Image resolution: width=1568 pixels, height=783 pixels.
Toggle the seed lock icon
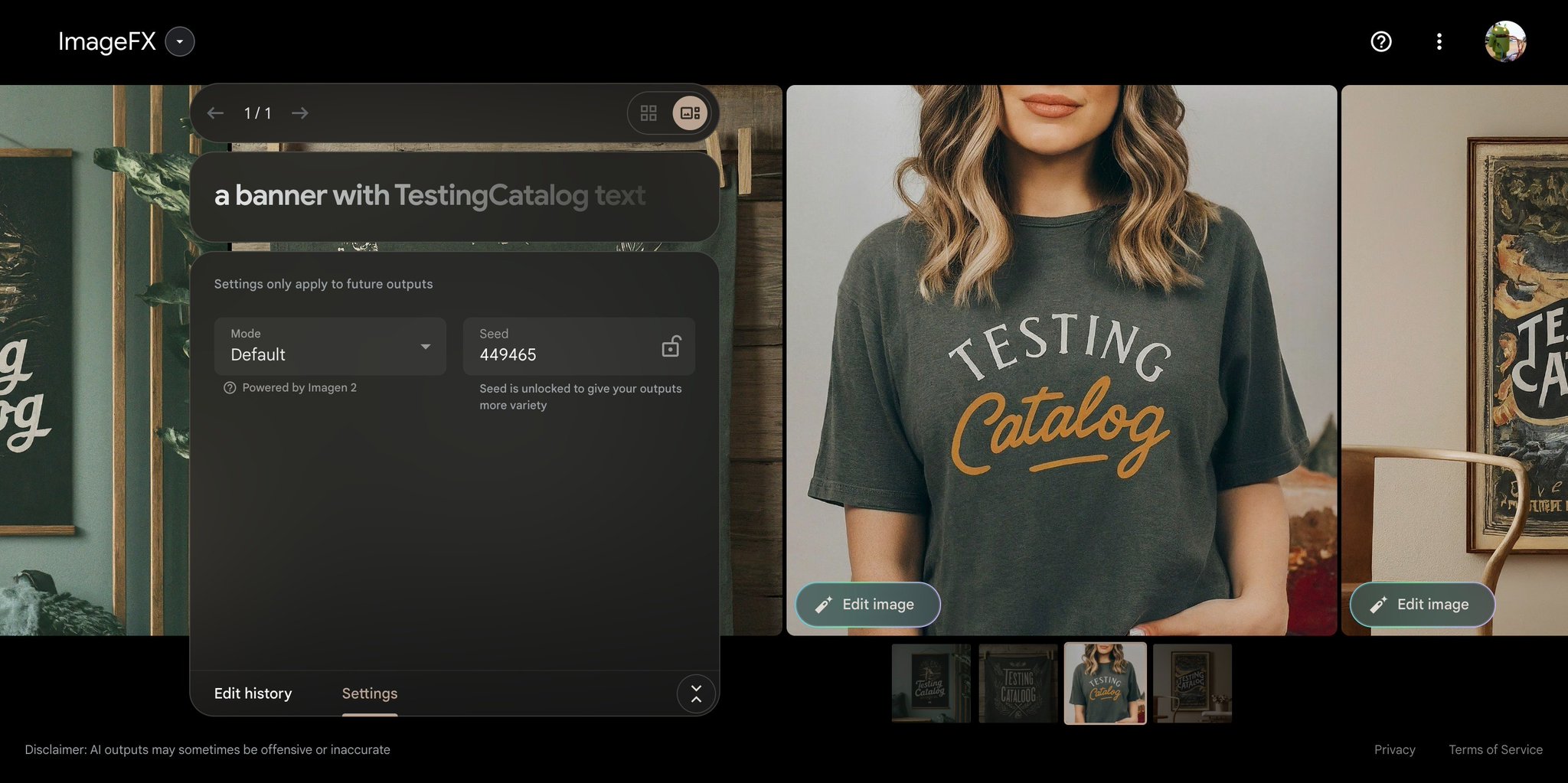pos(671,347)
